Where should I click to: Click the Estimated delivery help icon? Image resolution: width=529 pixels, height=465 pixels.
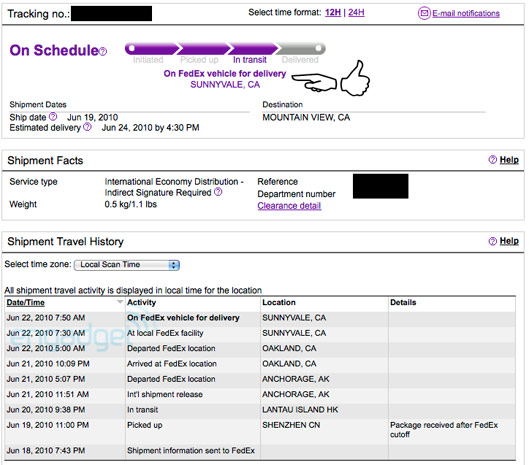(87, 127)
